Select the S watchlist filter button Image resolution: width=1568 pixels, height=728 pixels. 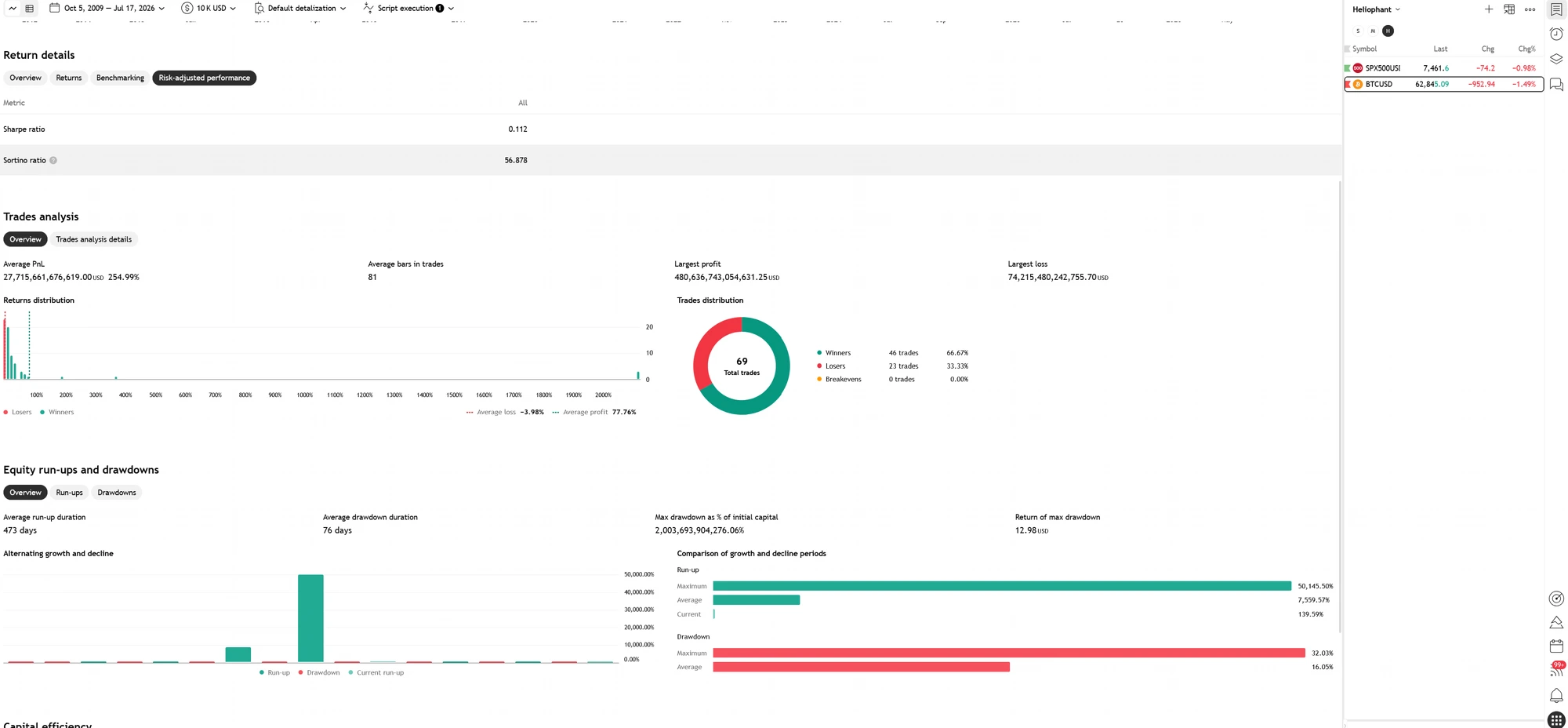coord(1358,31)
